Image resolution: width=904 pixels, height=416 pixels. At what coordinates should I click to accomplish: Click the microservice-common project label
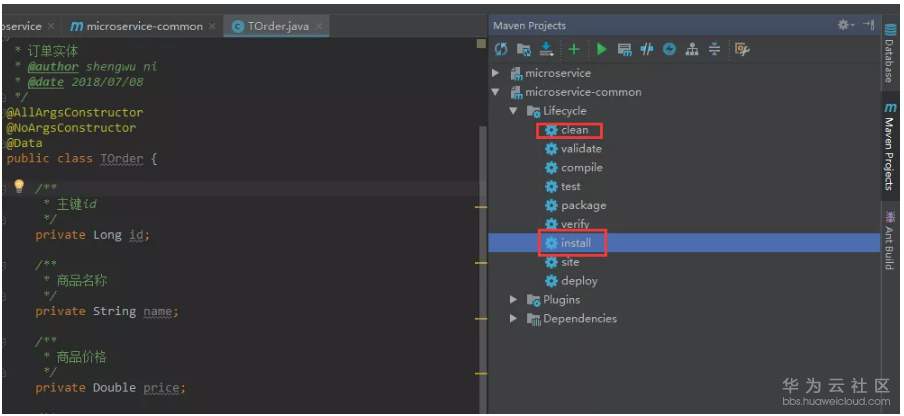583,92
